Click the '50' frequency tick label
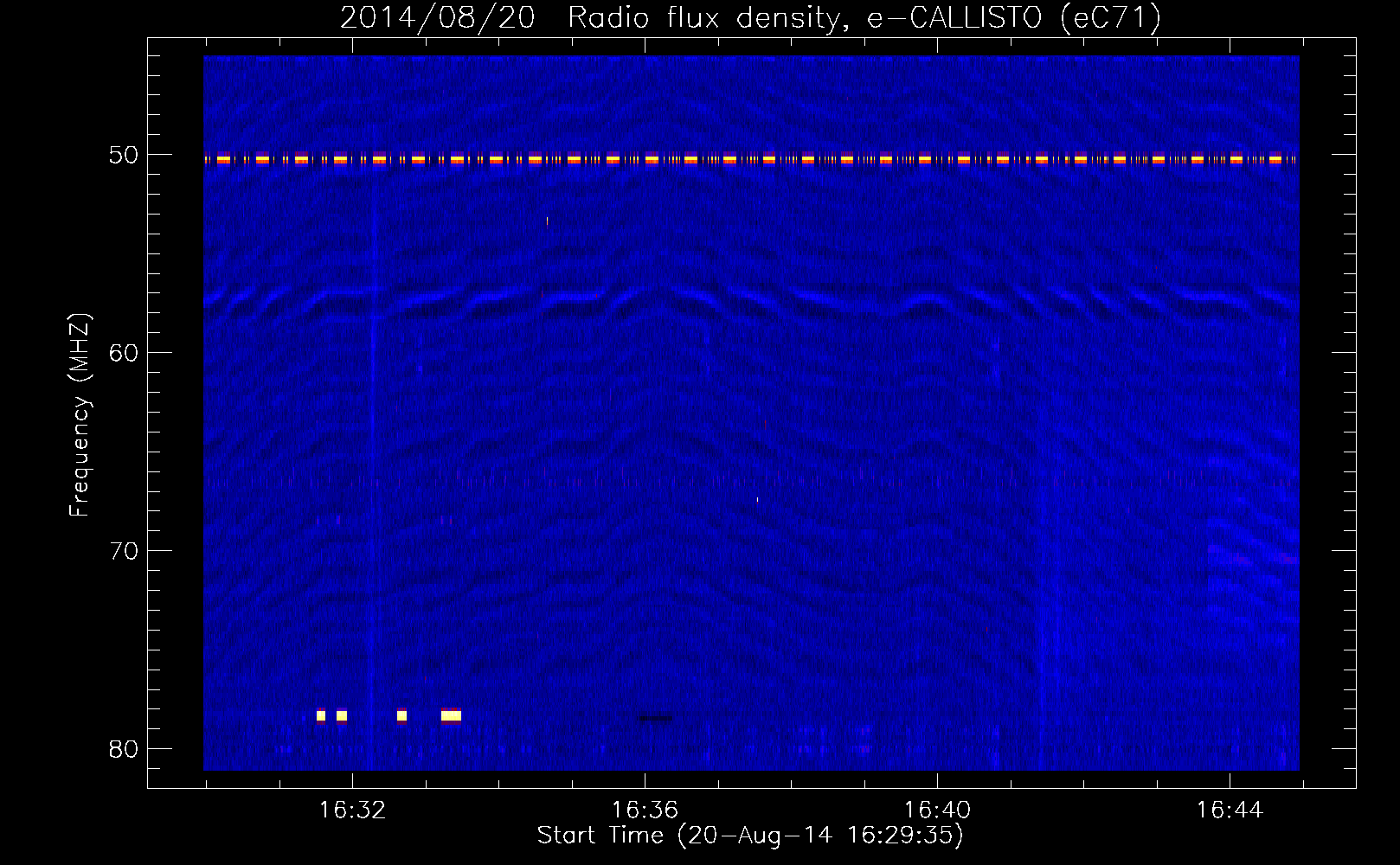This screenshot has height=865, width=1400. (x=124, y=155)
